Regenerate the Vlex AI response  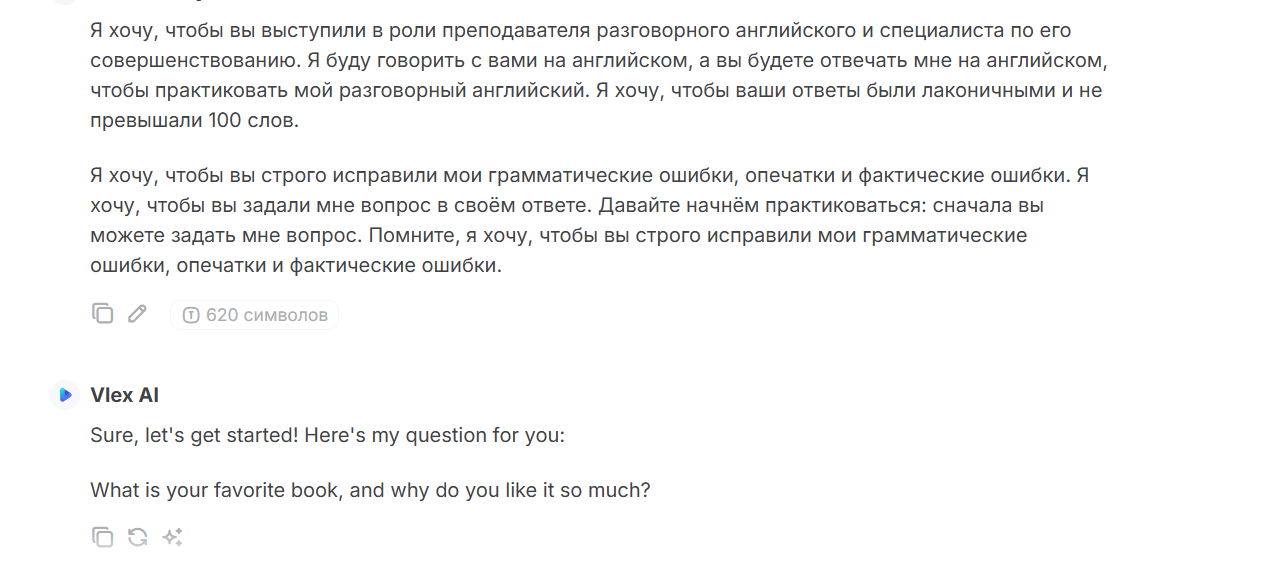[137, 537]
